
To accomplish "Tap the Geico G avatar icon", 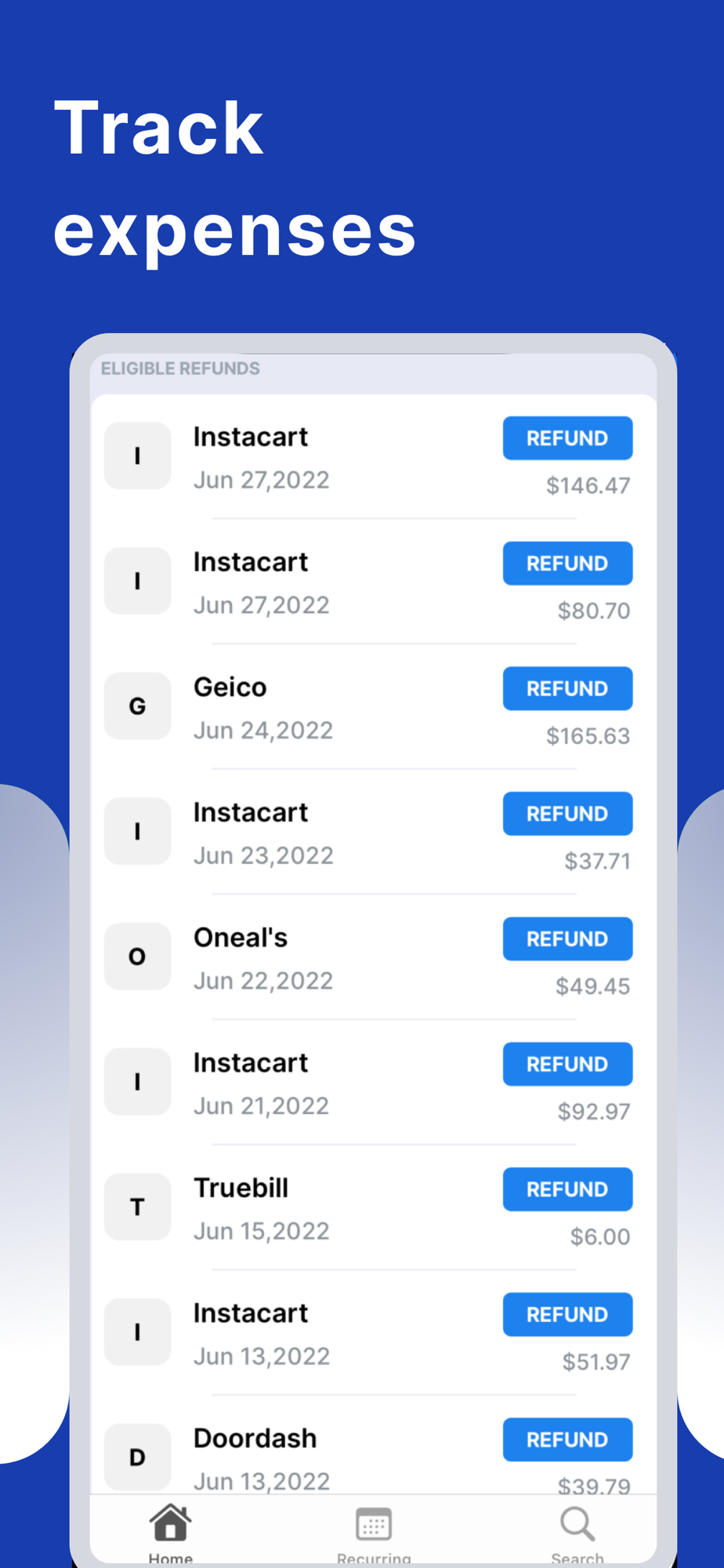I will coord(138,706).
